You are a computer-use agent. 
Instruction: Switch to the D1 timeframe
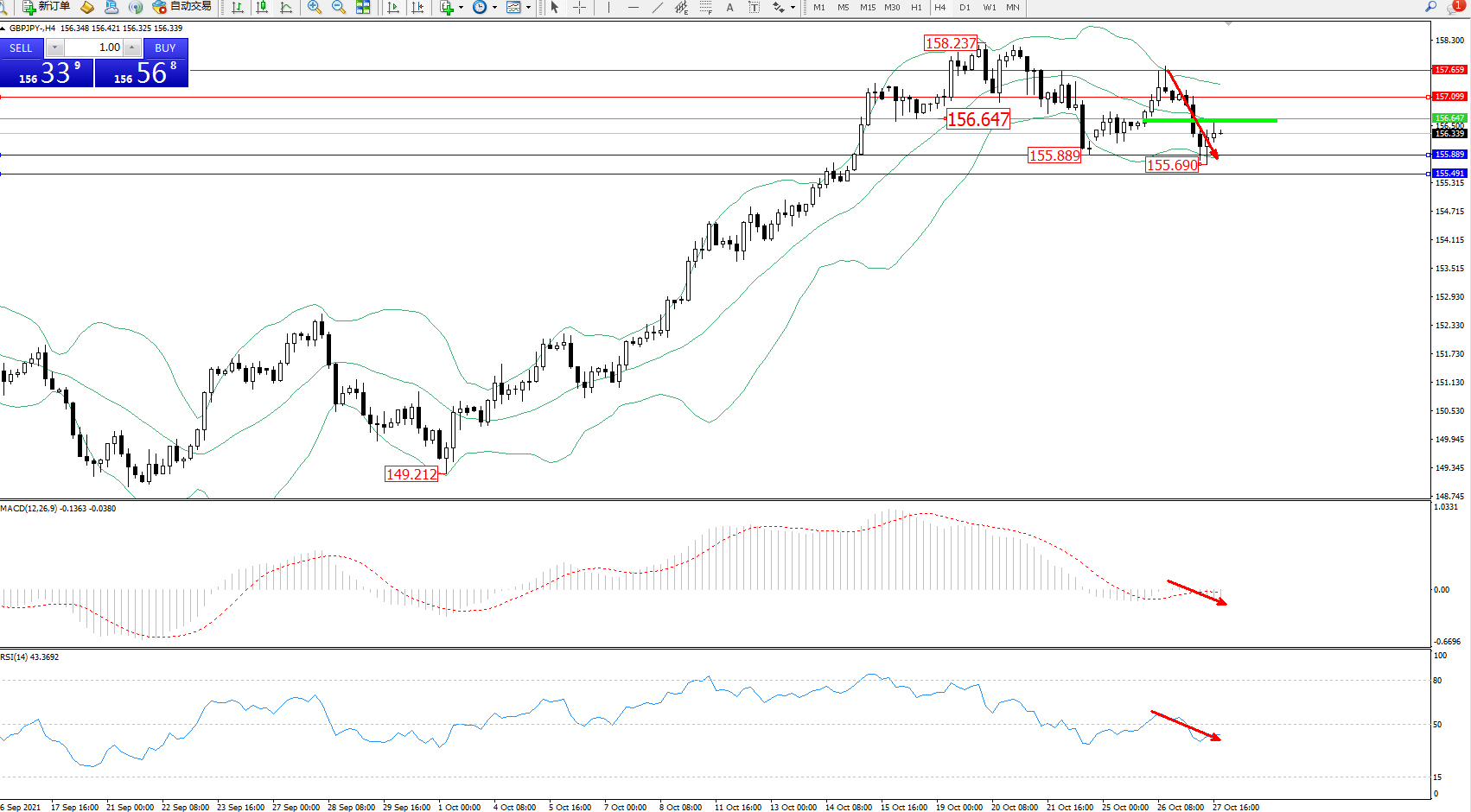(x=965, y=7)
